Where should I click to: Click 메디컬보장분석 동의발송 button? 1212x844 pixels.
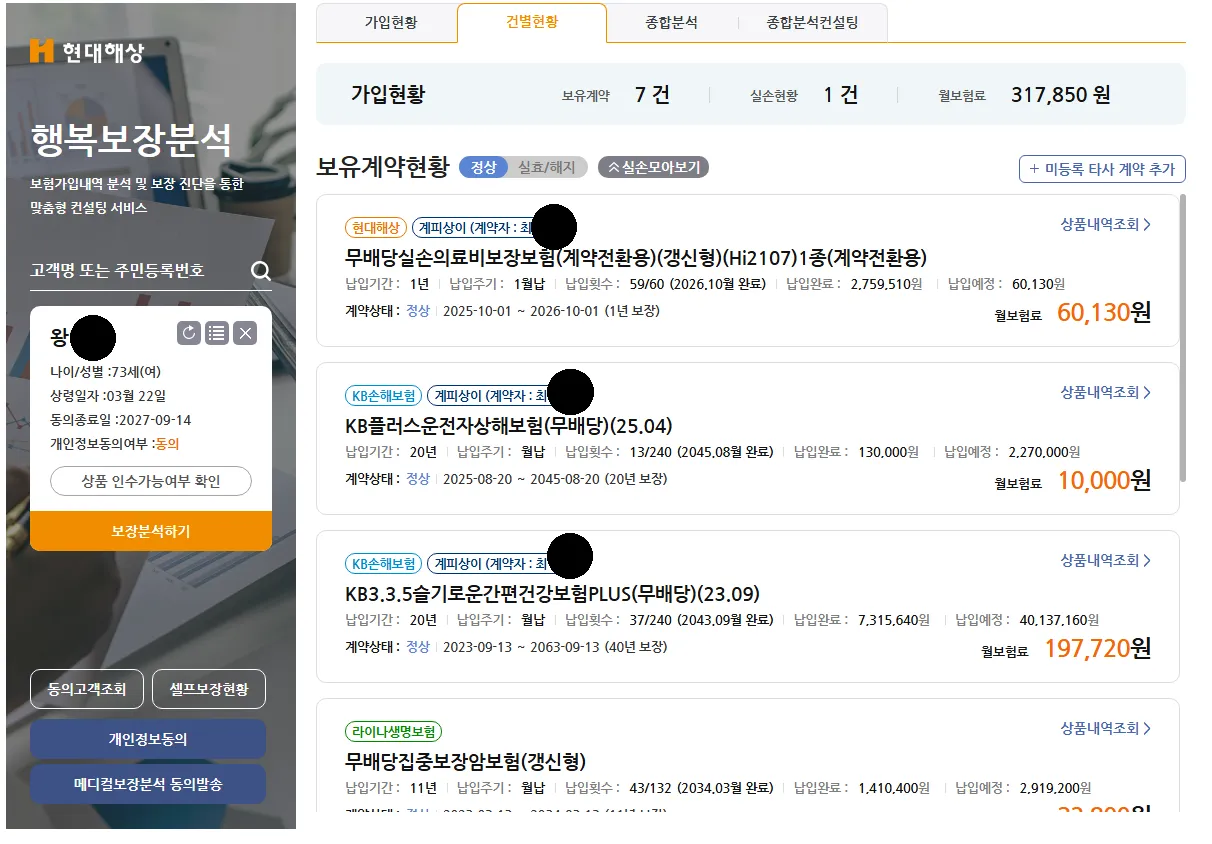148,785
